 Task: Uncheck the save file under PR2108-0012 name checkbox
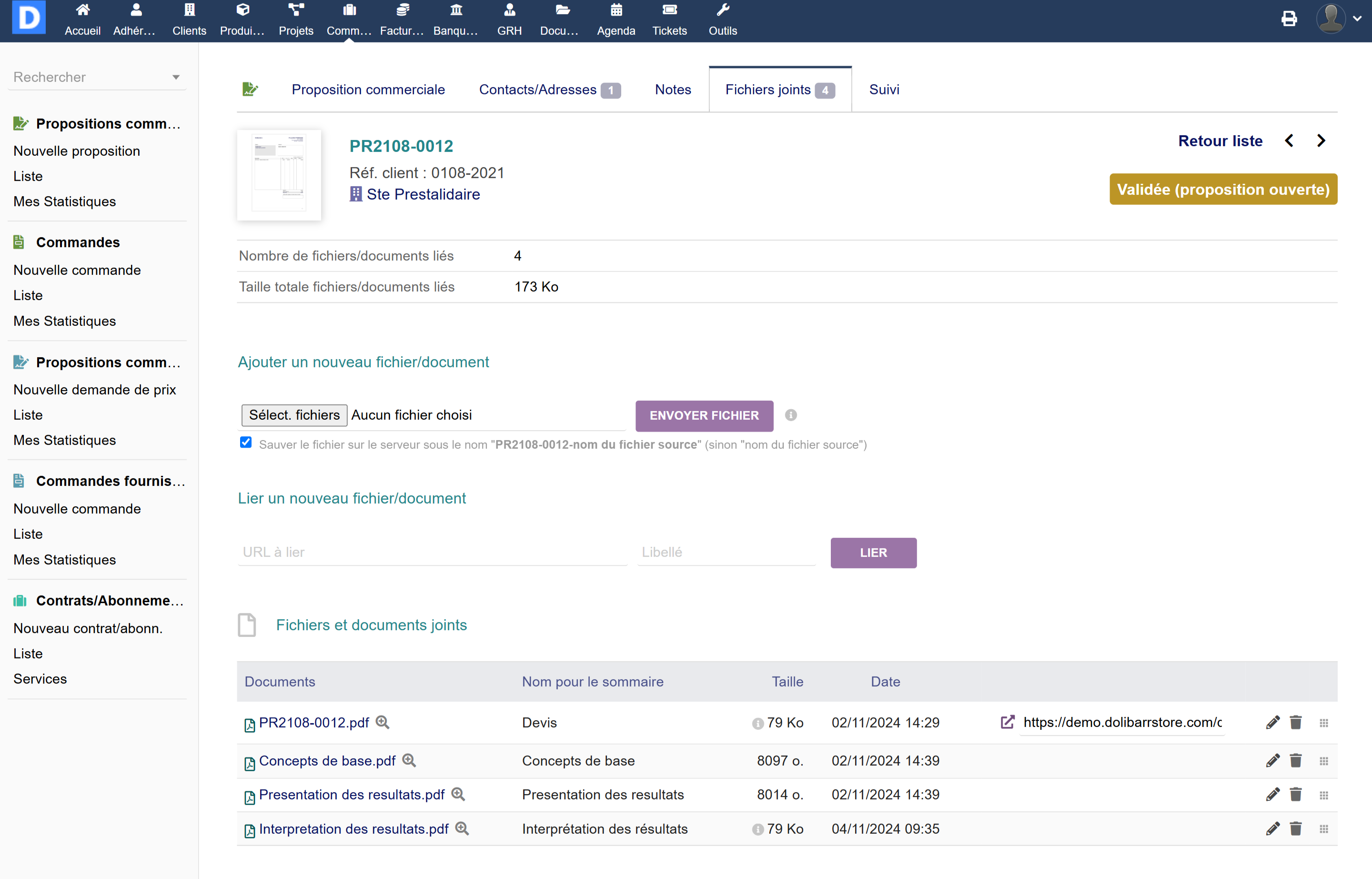coord(245,443)
